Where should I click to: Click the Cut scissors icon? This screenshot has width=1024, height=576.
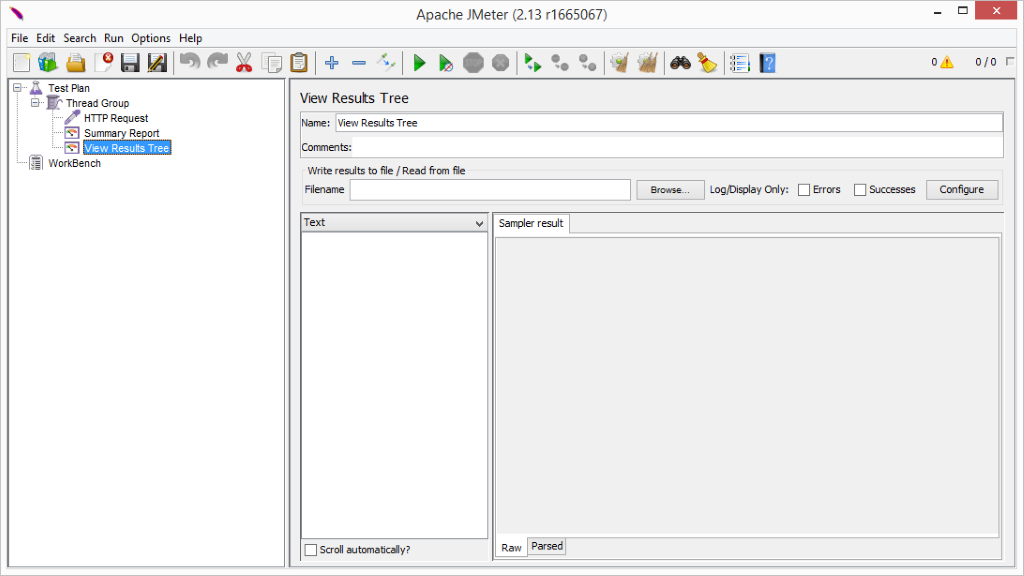[244, 63]
